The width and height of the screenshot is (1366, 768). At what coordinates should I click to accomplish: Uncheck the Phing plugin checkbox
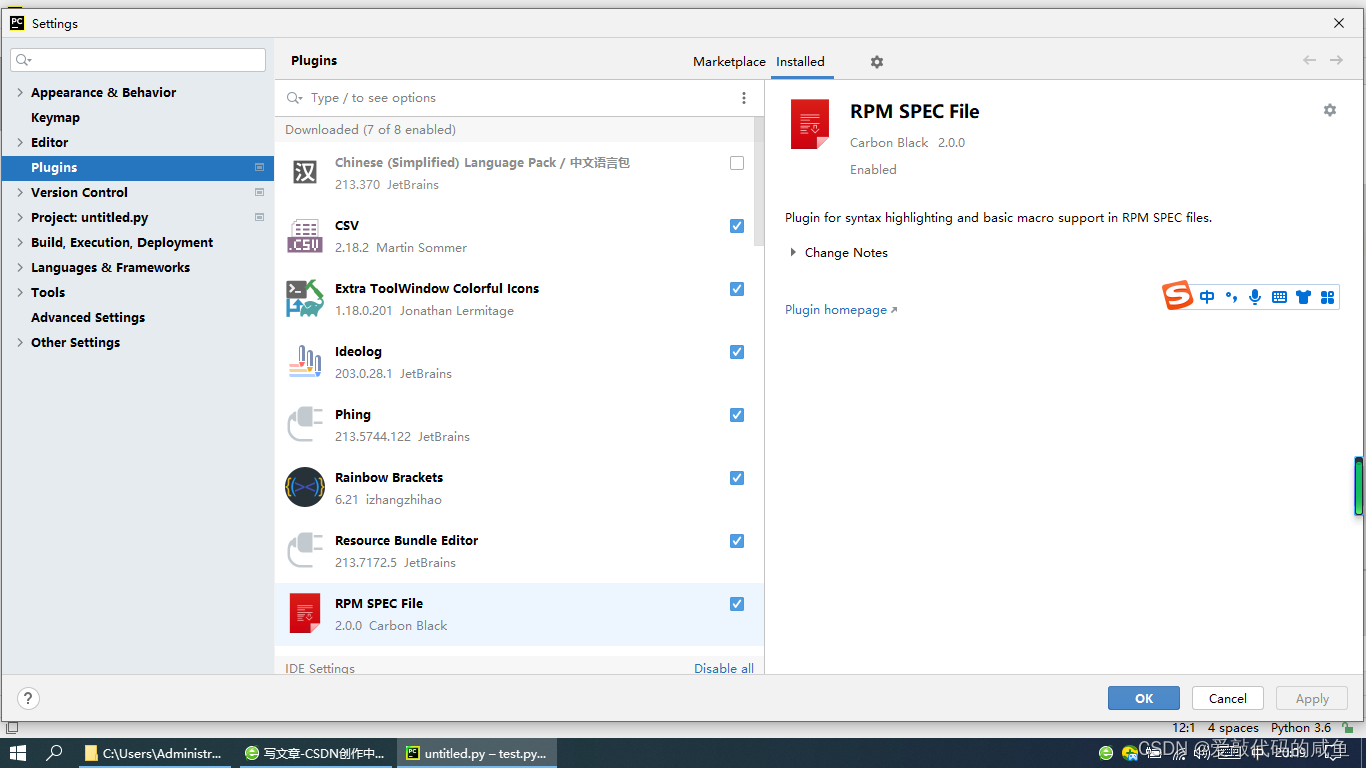point(737,415)
